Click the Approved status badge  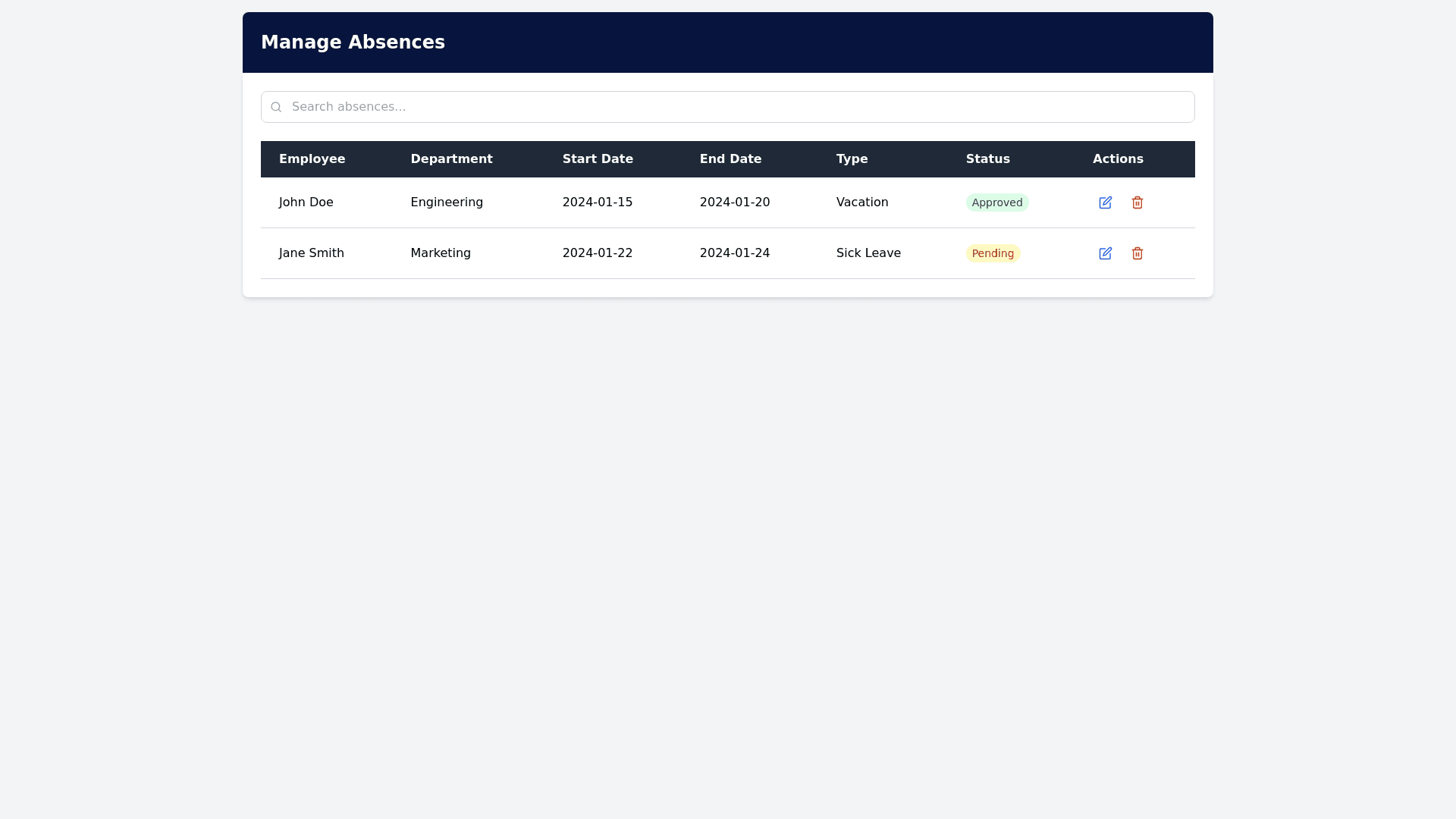pyautogui.click(x=996, y=202)
